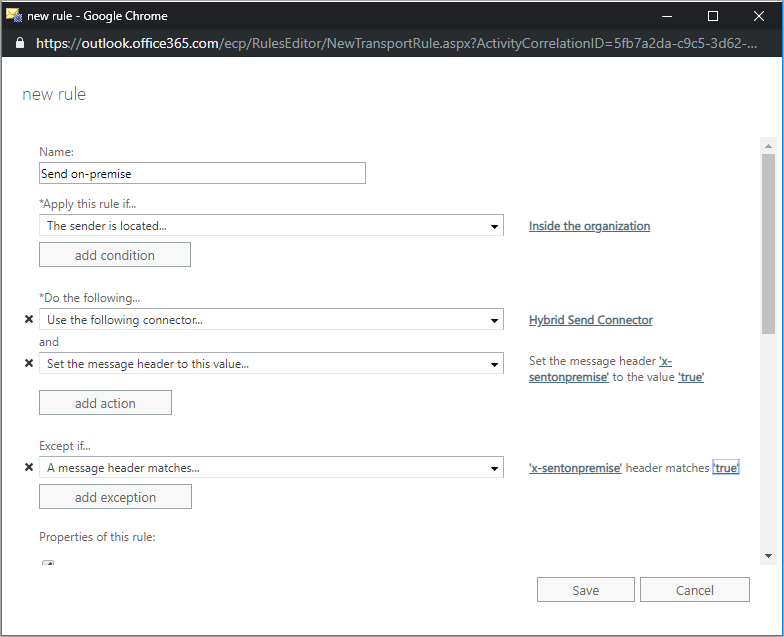Click the add action button
The width and height of the screenshot is (784, 637).
(105, 403)
